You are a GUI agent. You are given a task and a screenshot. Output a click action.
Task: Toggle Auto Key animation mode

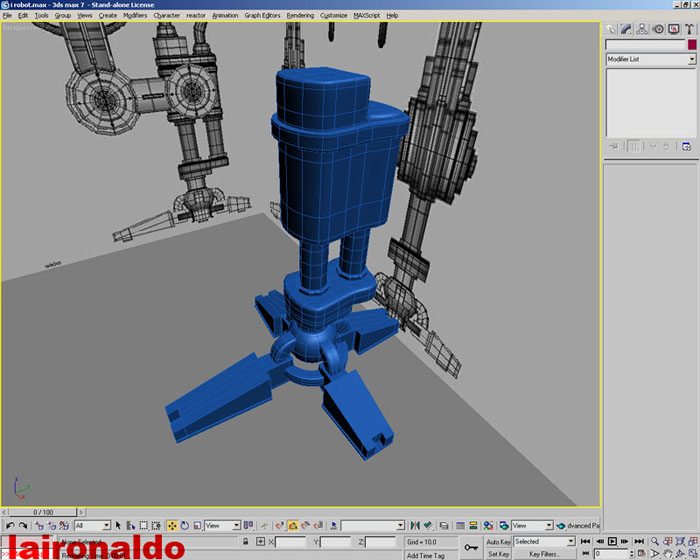pyautogui.click(x=498, y=541)
